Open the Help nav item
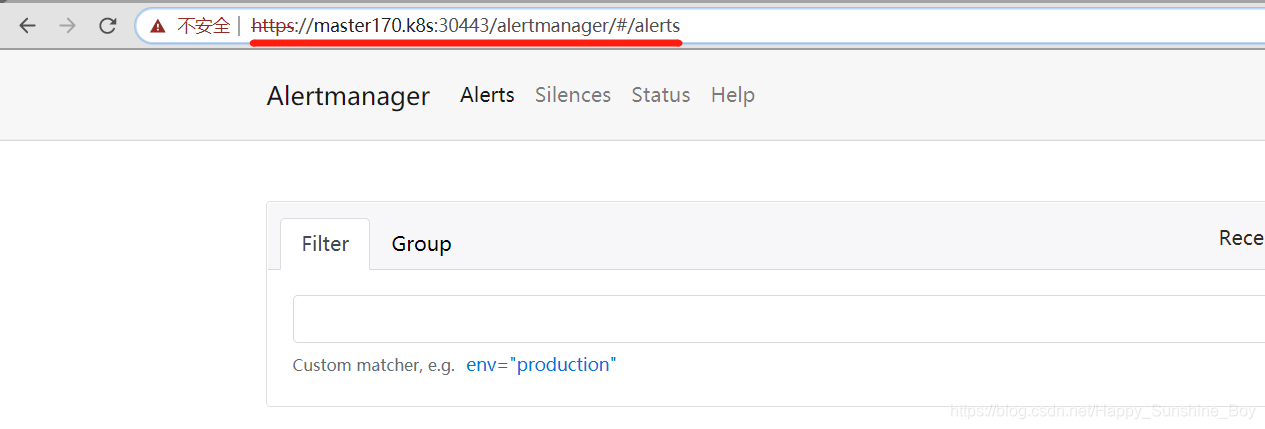 pos(733,95)
